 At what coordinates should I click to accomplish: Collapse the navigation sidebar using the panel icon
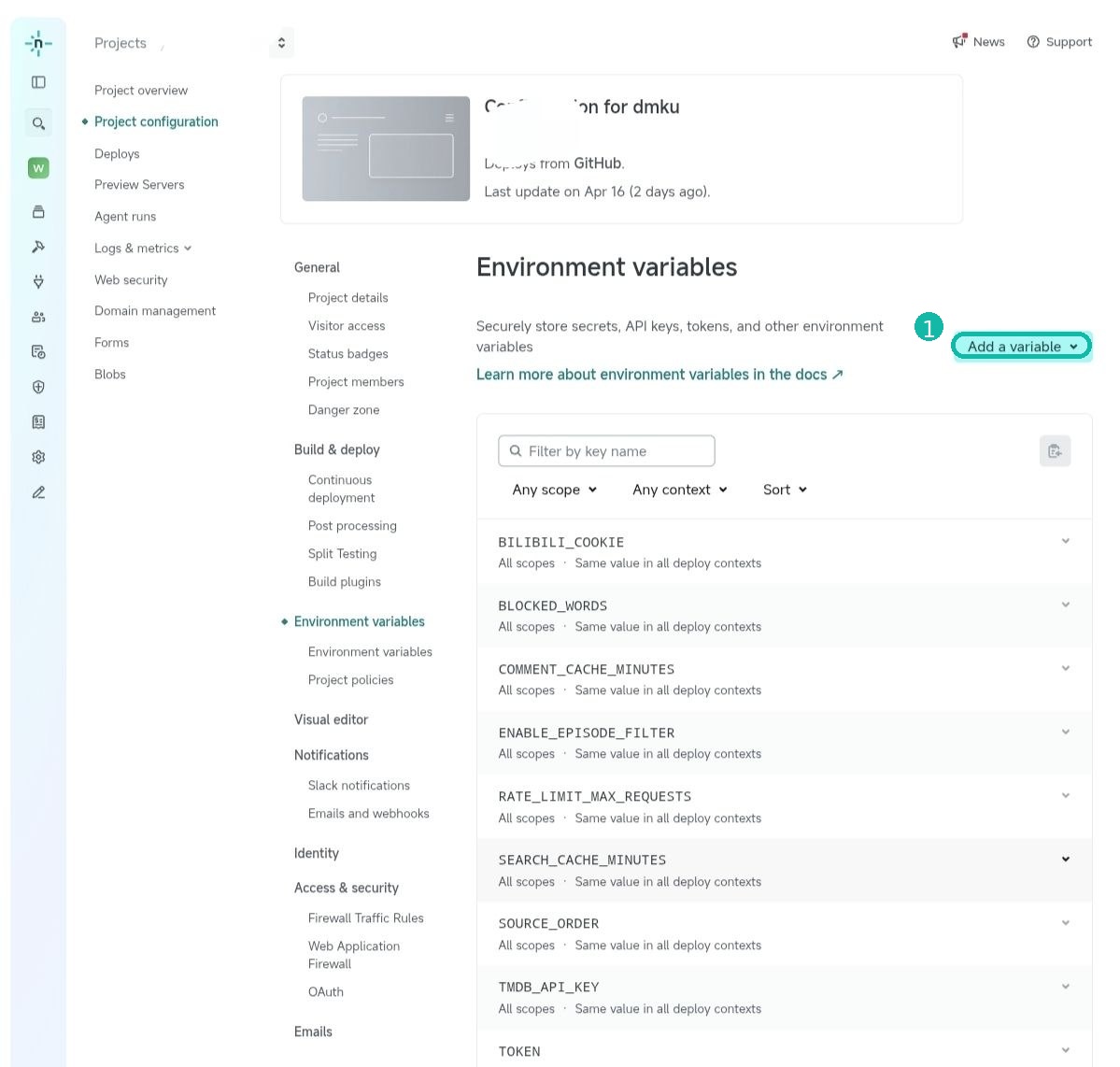click(38, 82)
